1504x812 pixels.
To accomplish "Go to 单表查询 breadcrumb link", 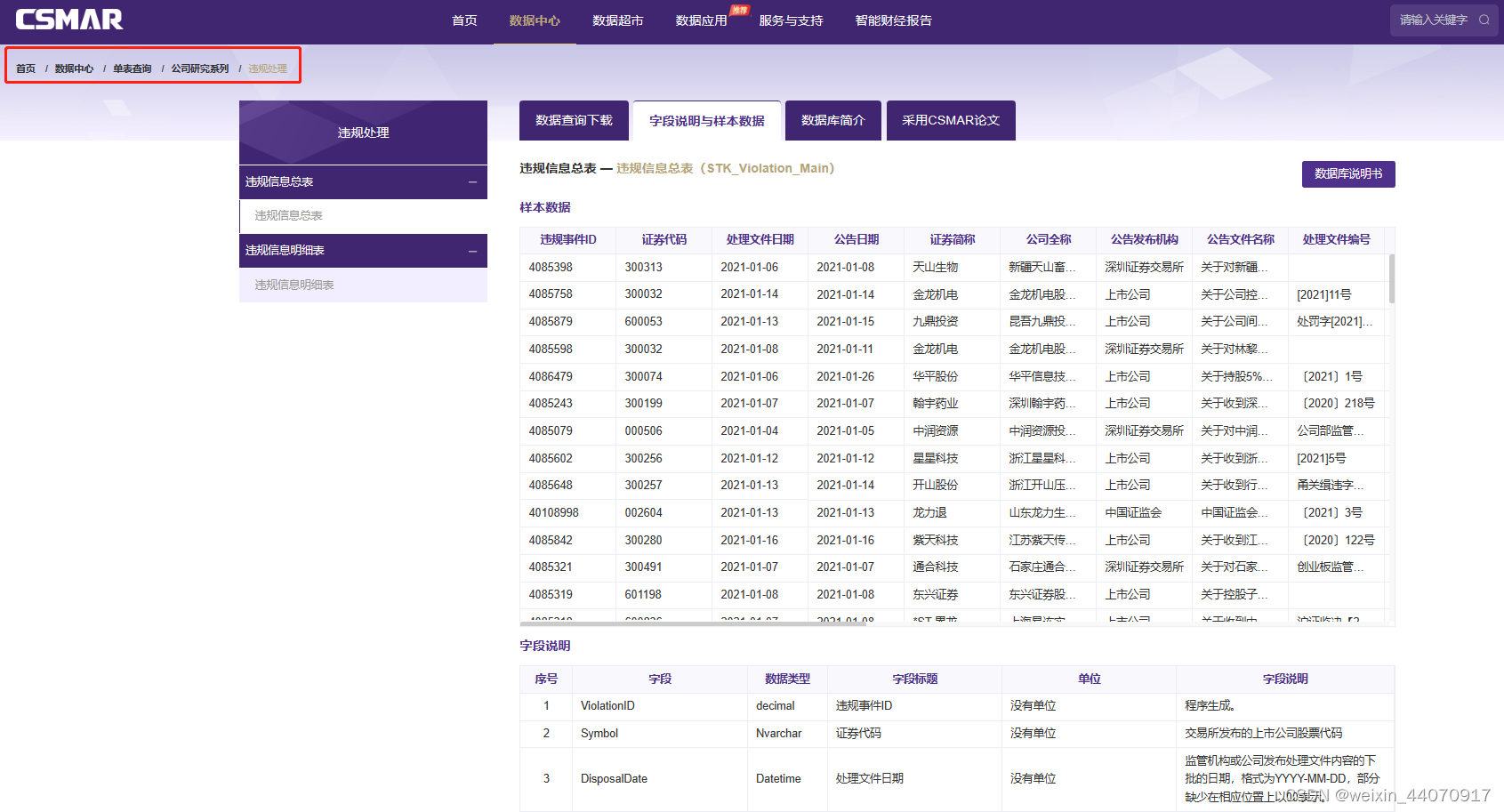I will [133, 68].
